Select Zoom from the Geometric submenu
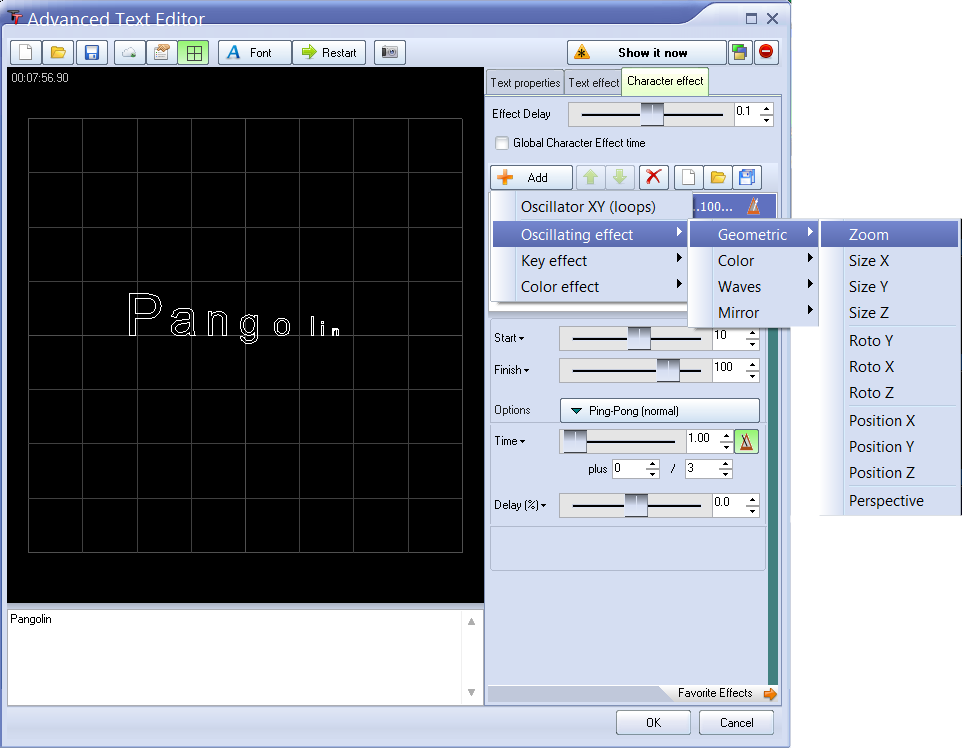The image size is (962, 748). [x=890, y=234]
